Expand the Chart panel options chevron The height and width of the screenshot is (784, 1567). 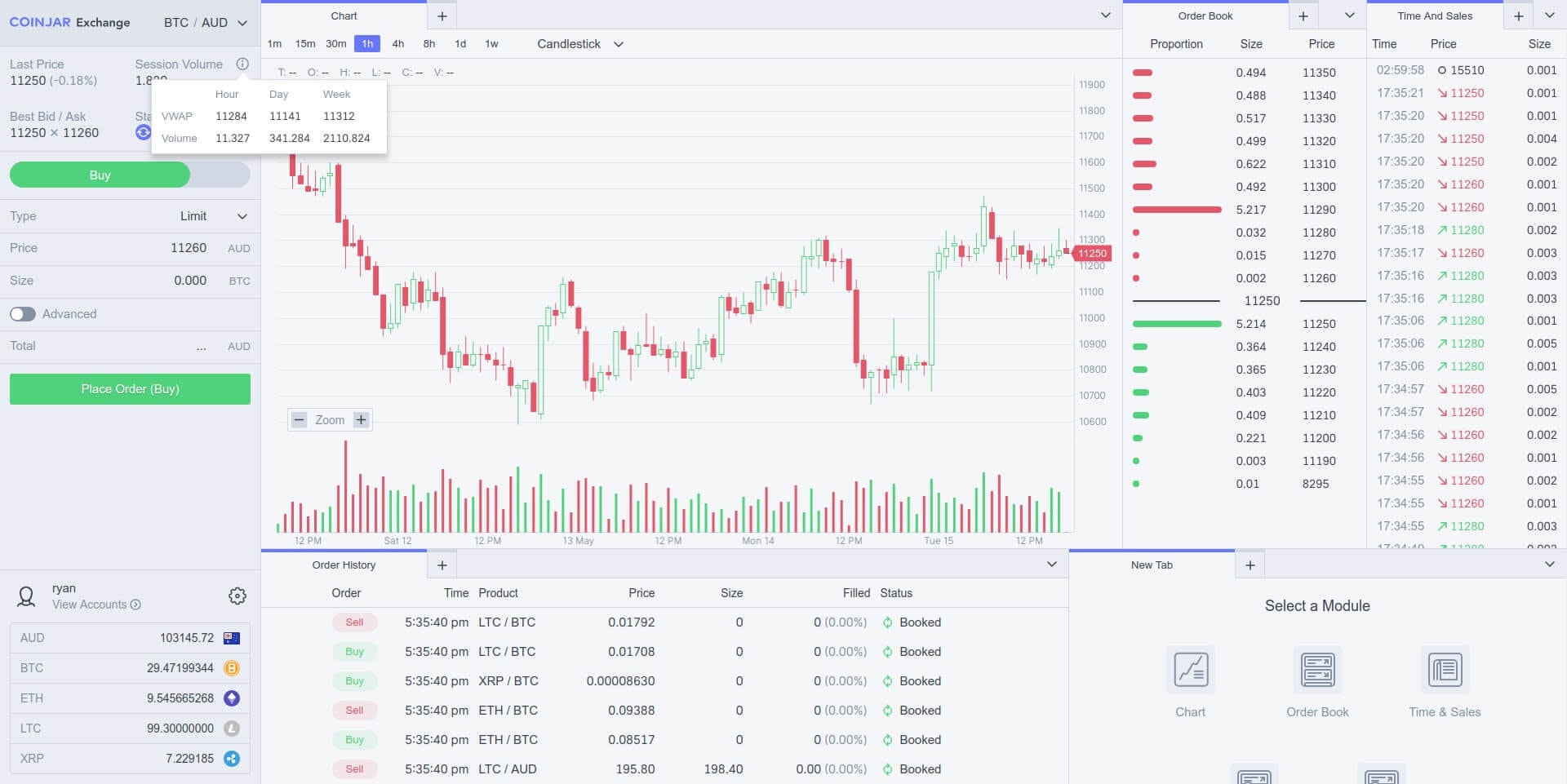1105,16
